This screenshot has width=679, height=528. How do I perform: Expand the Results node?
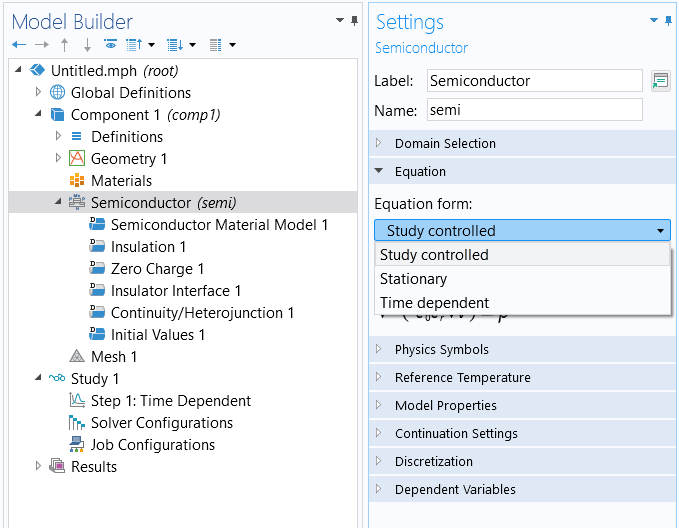pyautogui.click(x=38, y=466)
